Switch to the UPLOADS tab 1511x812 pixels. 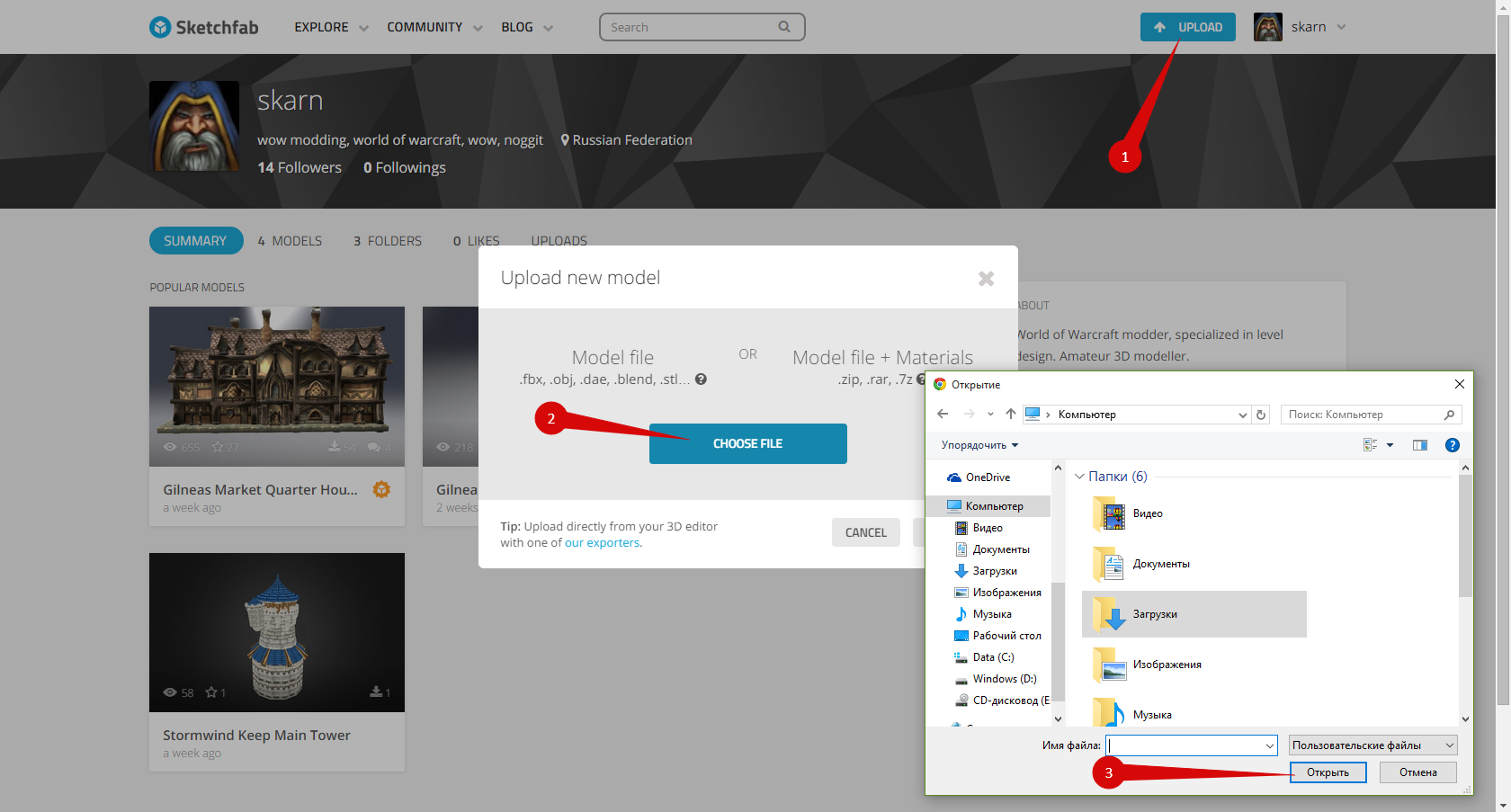point(559,241)
